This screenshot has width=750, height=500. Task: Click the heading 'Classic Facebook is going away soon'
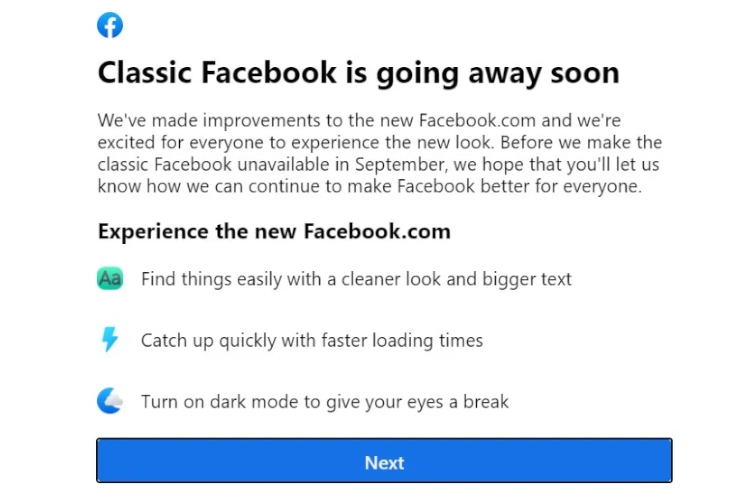click(358, 73)
